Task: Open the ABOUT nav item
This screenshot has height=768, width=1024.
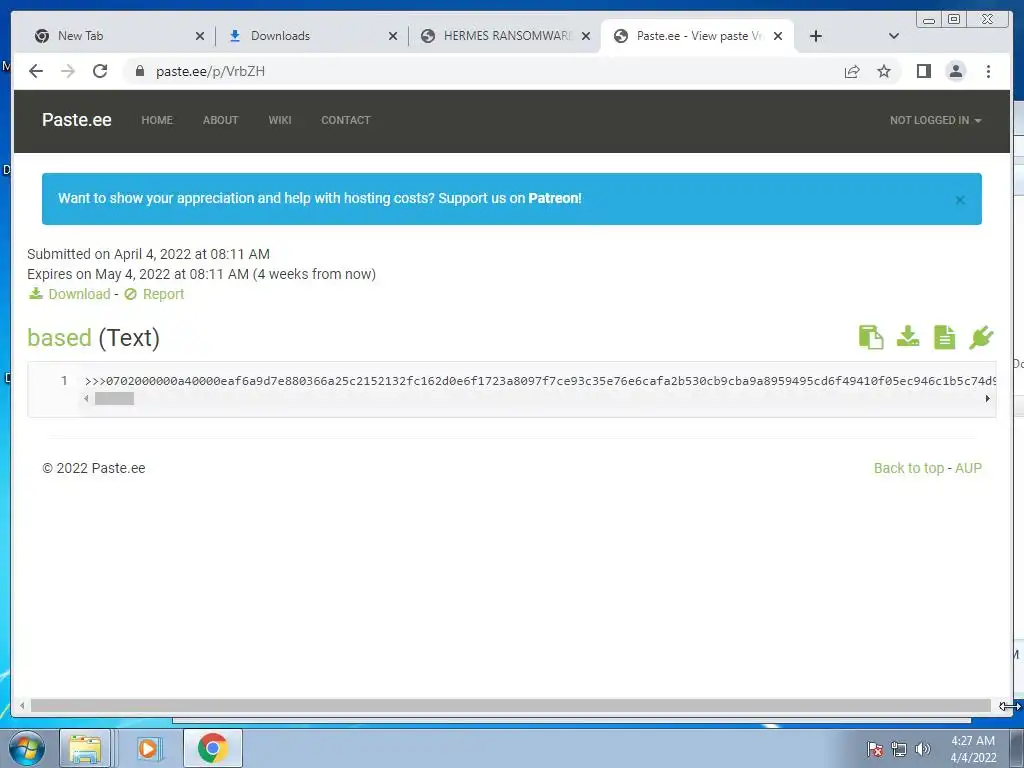Action: coord(220,120)
